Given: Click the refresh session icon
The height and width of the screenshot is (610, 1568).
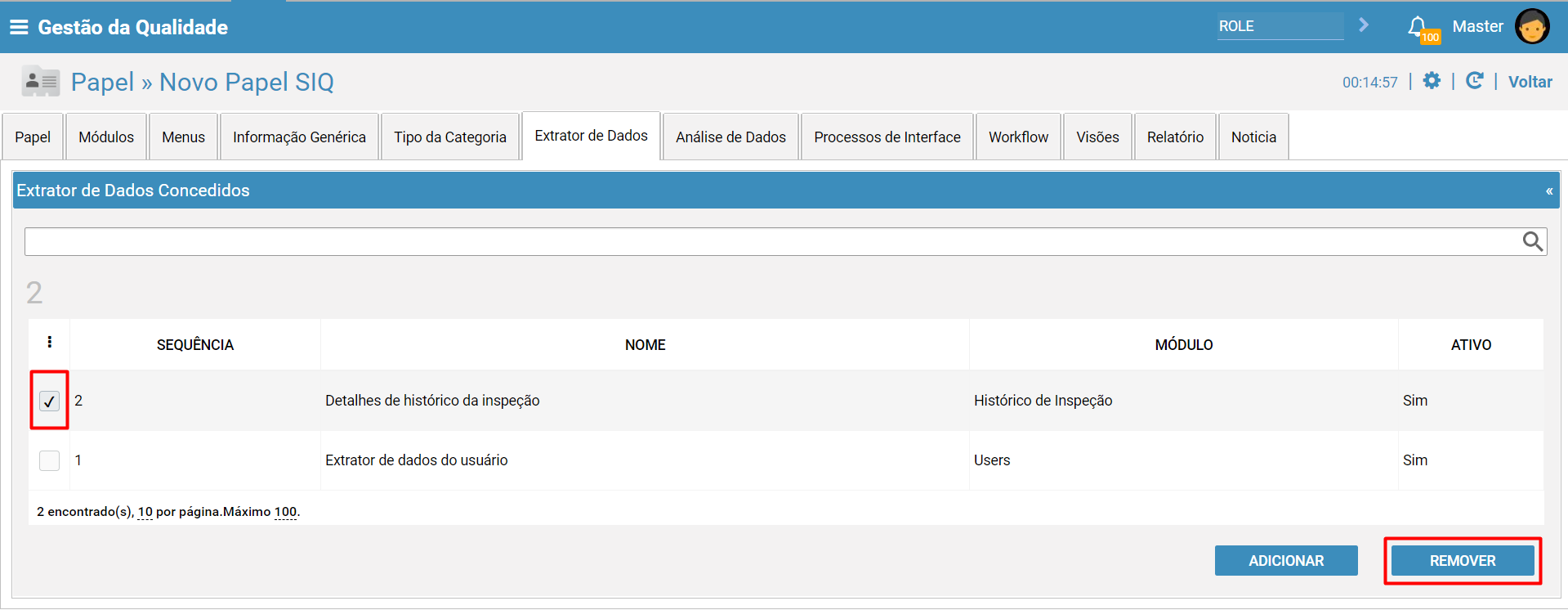Looking at the screenshot, I should click(1475, 81).
